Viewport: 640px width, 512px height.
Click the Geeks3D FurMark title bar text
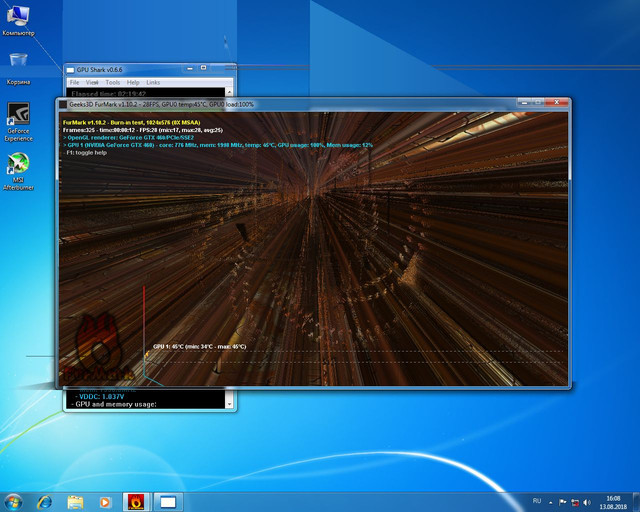click(162, 105)
